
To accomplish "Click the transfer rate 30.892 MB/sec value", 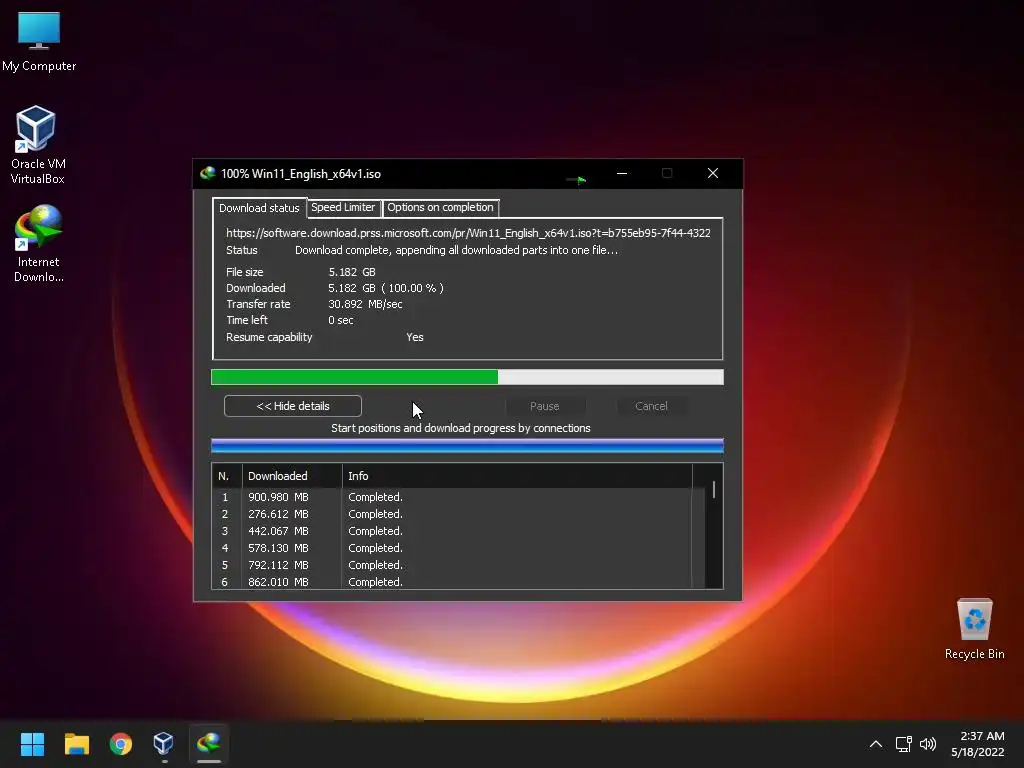I will click(365, 304).
